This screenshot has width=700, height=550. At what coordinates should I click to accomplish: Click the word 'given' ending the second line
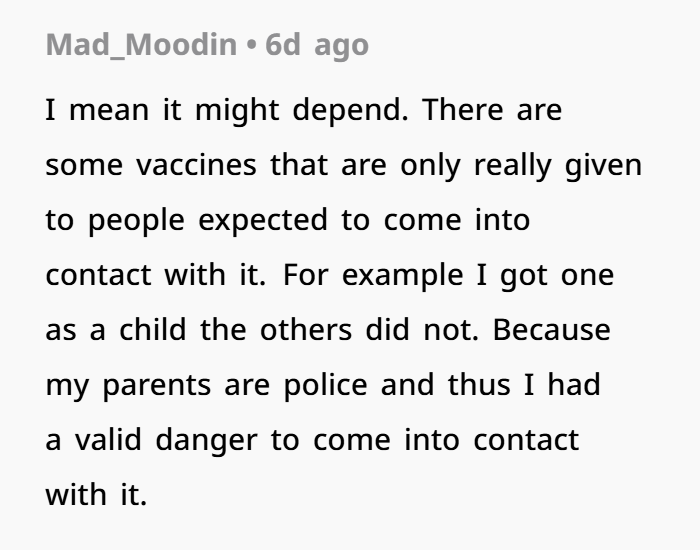(603, 165)
